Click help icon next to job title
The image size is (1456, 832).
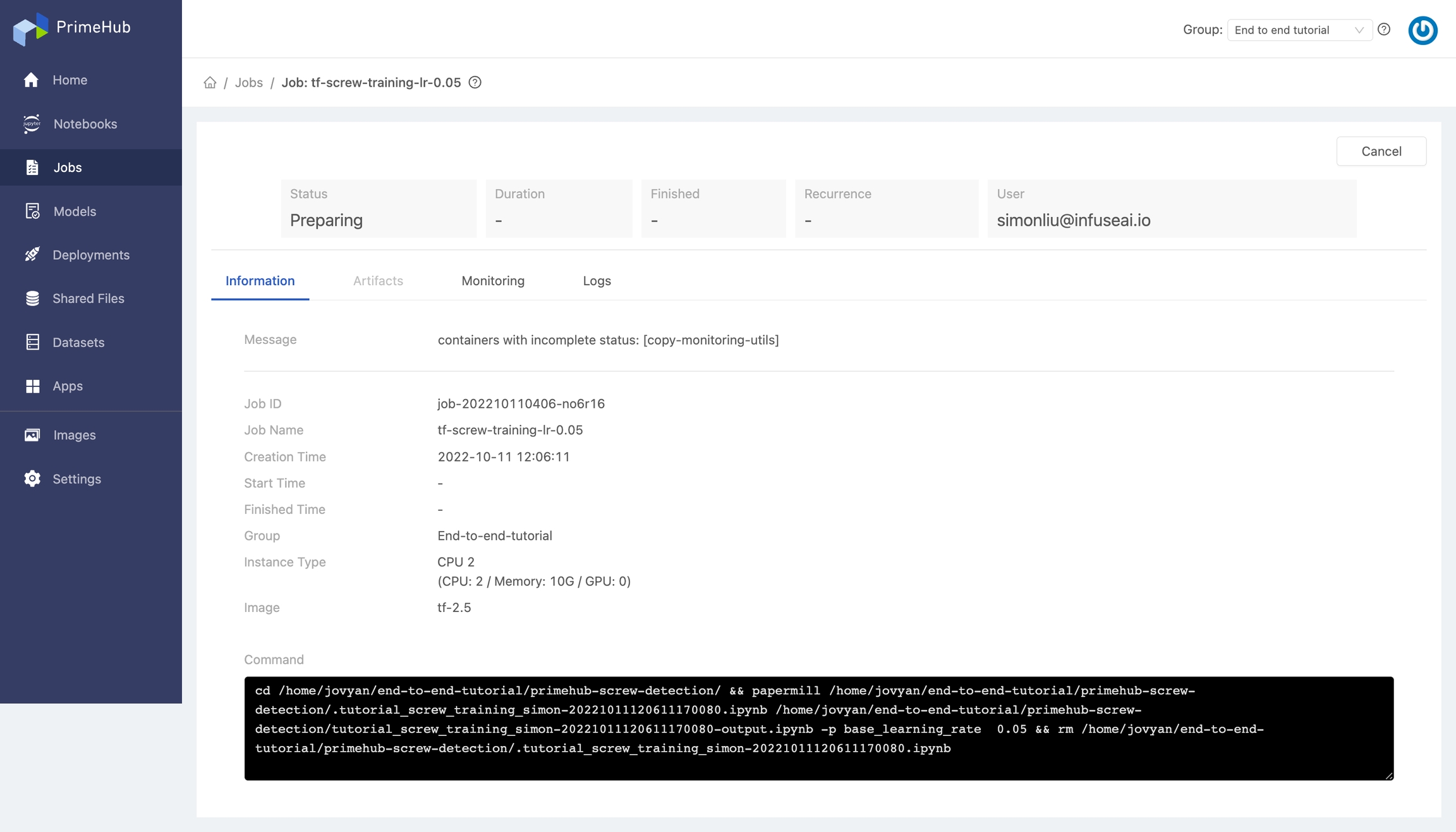[475, 83]
